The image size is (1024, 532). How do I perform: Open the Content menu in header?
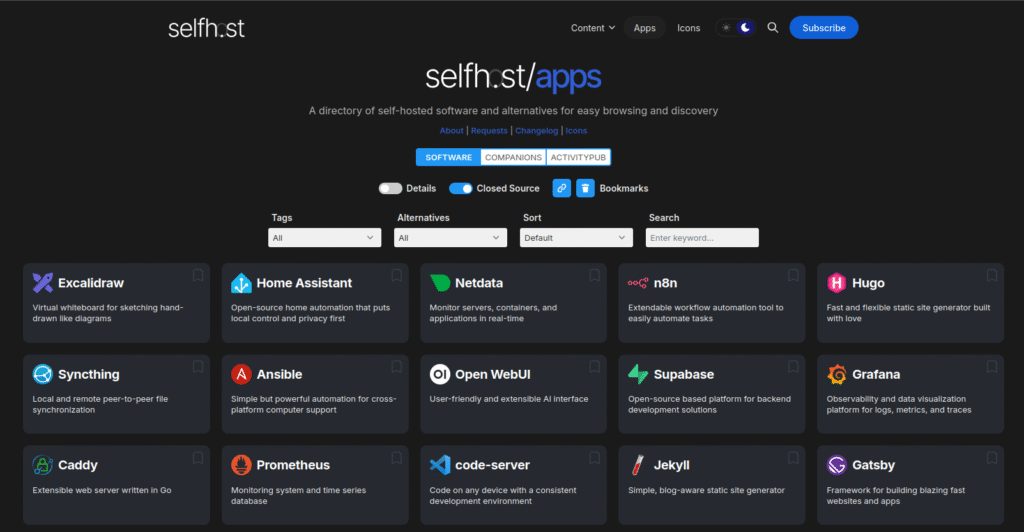click(x=592, y=28)
